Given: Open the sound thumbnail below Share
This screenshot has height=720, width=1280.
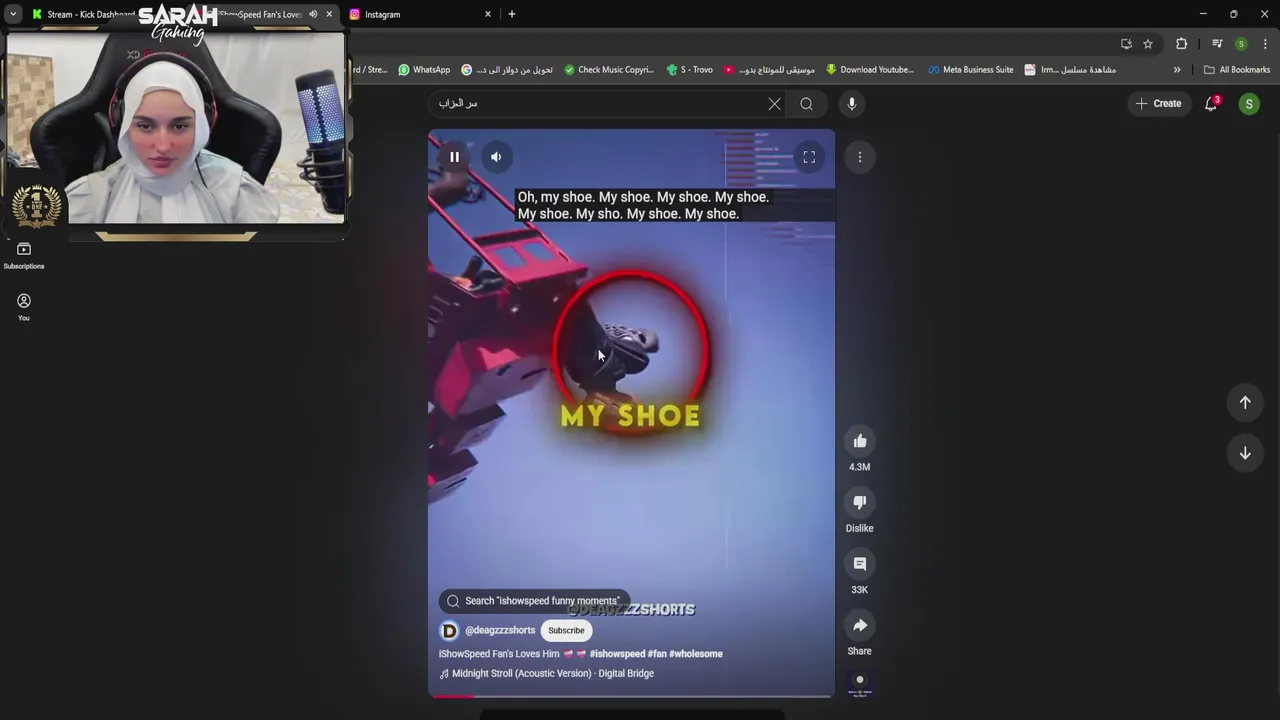Looking at the screenshot, I should pos(860,684).
